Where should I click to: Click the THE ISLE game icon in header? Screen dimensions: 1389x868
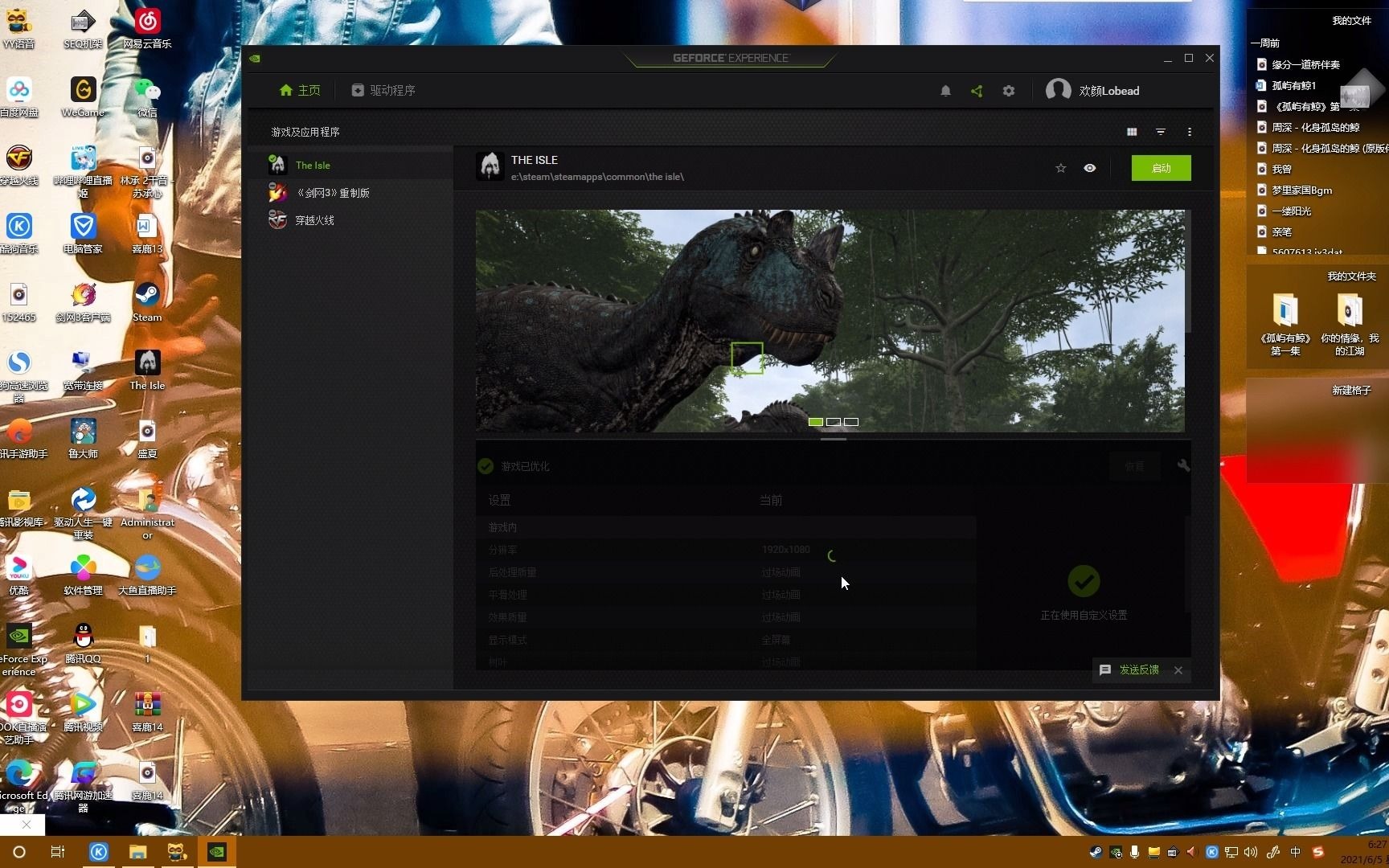click(x=490, y=166)
